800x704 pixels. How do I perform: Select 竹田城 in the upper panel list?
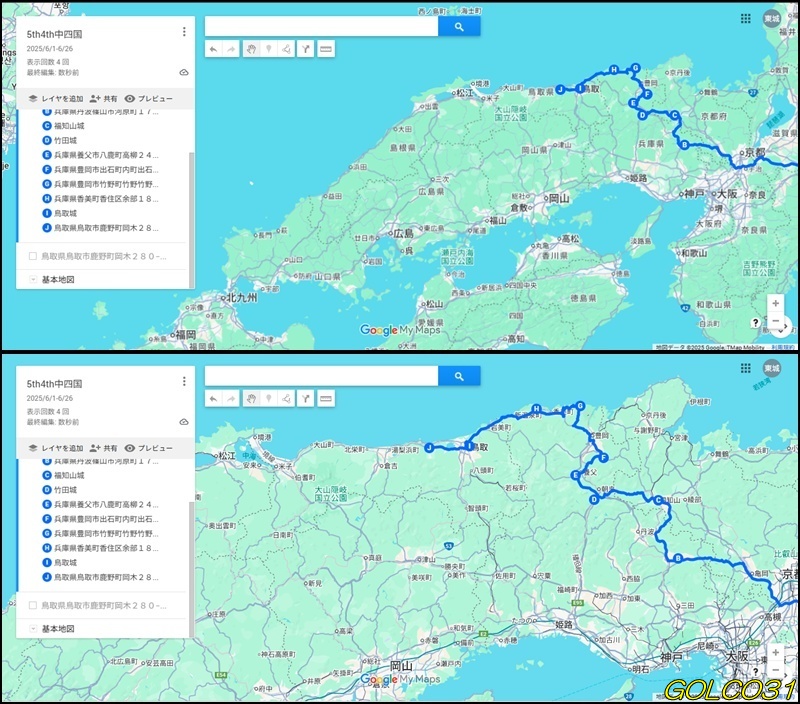pyautogui.click(x=64, y=140)
